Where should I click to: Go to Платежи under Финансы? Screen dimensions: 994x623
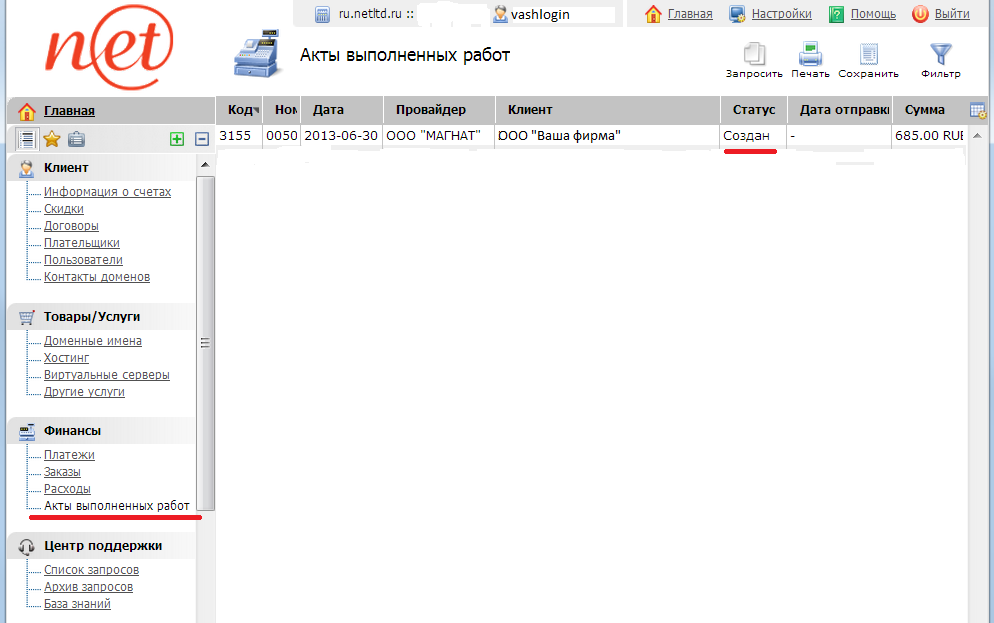(x=69, y=455)
